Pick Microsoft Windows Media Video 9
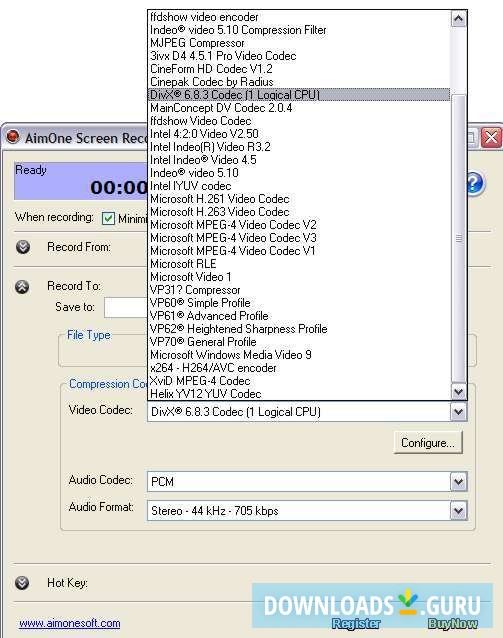Screen dimensions: 503x638 299,355
